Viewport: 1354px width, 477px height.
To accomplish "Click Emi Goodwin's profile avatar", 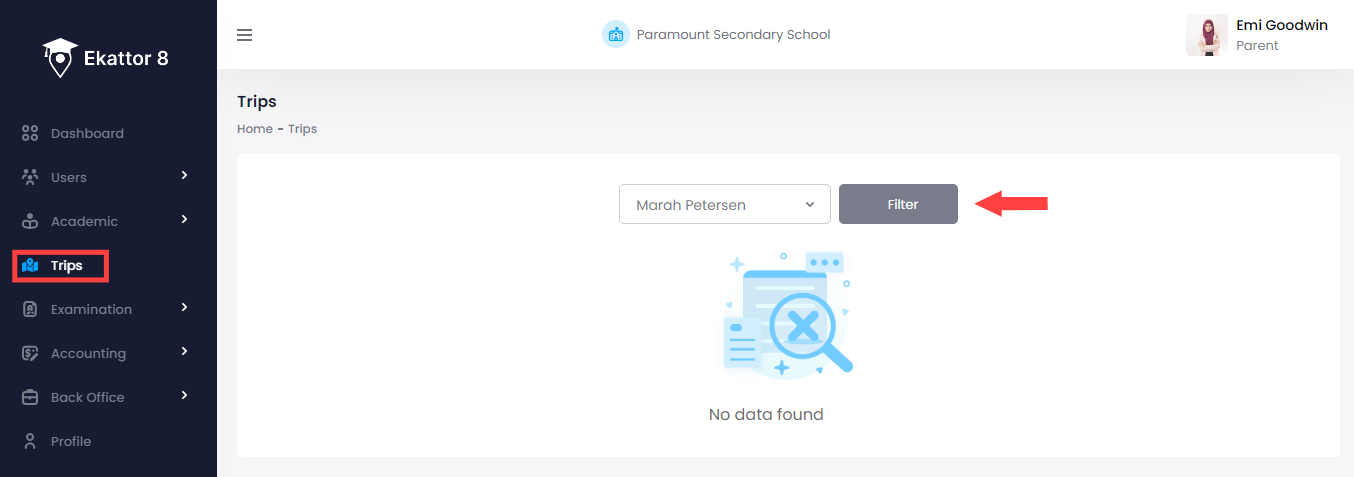I will pos(1206,35).
